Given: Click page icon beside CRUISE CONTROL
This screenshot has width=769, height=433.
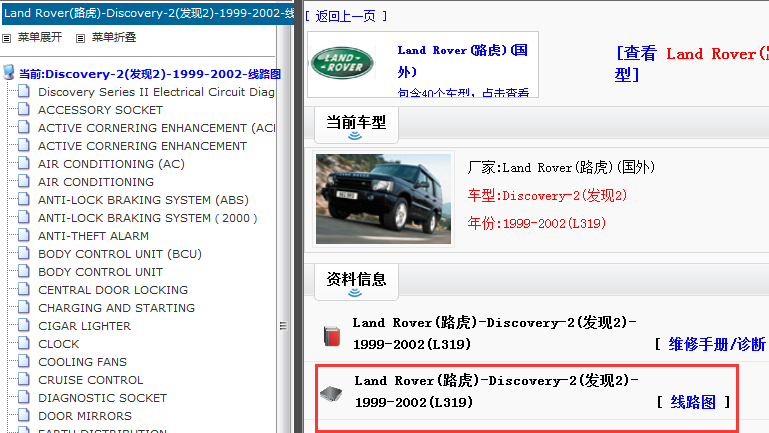Looking at the screenshot, I should (x=24, y=379).
